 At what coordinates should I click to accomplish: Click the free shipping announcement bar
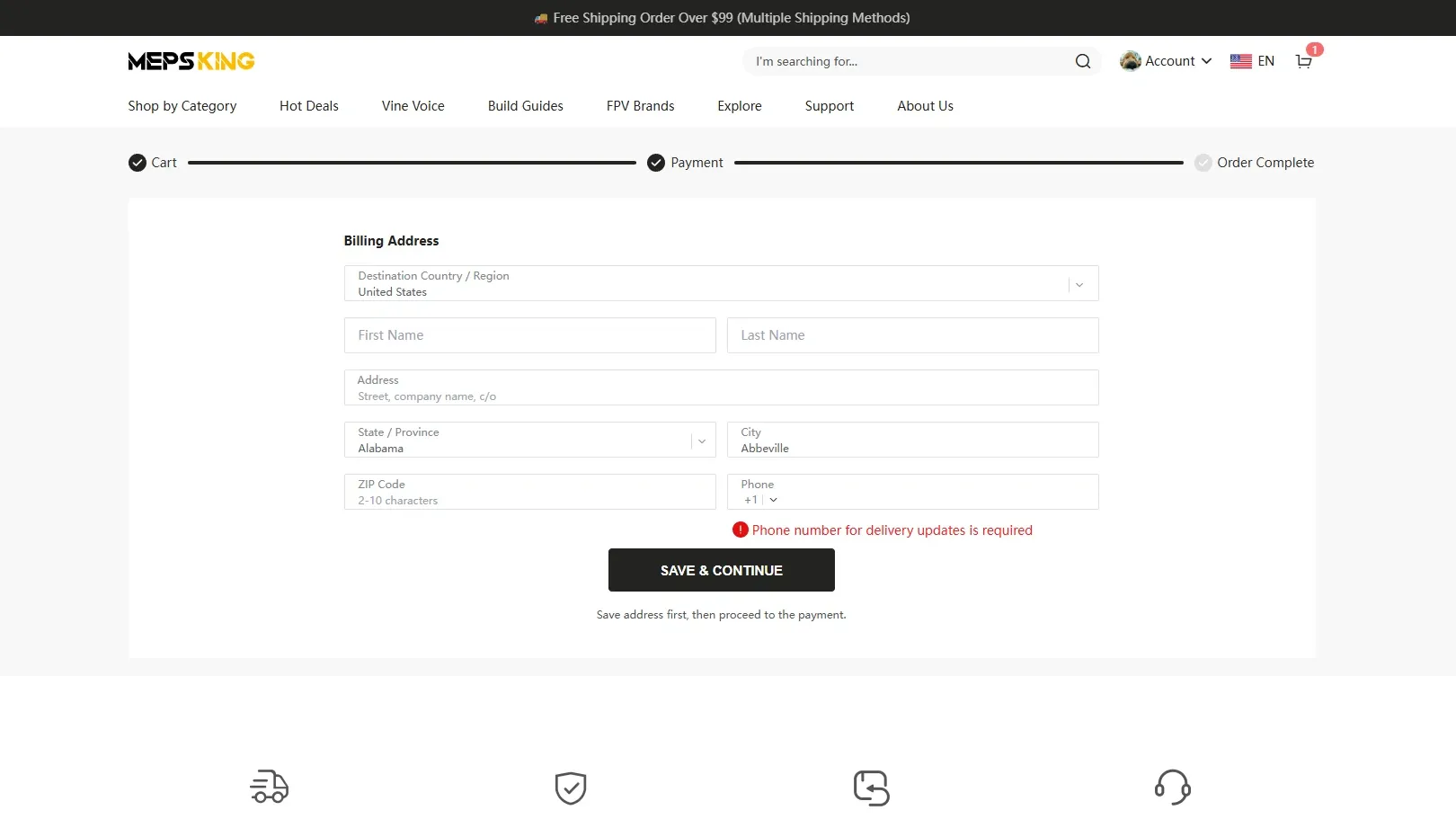pyautogui.click(x=721, y=17)
